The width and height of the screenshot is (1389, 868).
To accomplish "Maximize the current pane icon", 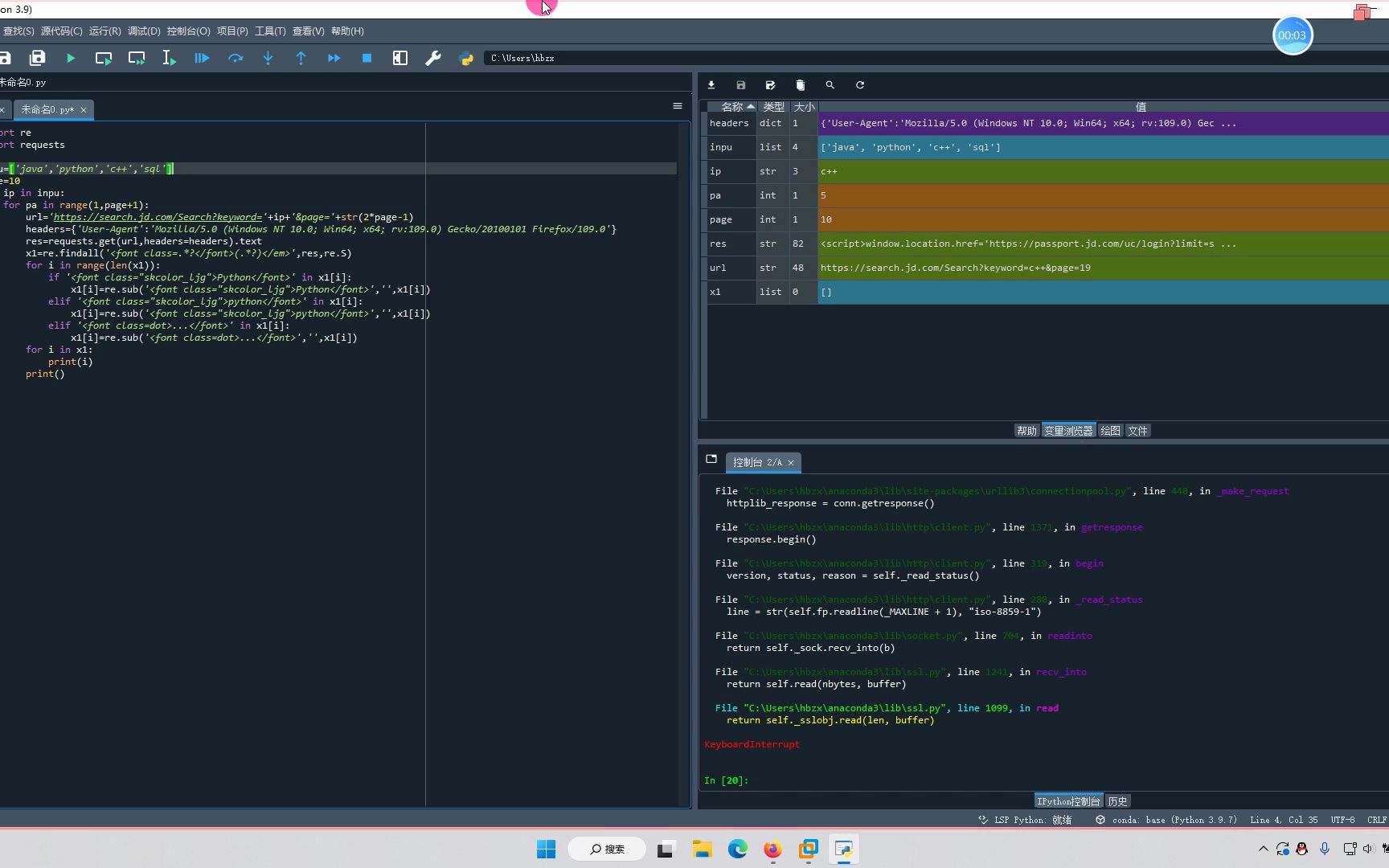I will click(x=399, y=58).
